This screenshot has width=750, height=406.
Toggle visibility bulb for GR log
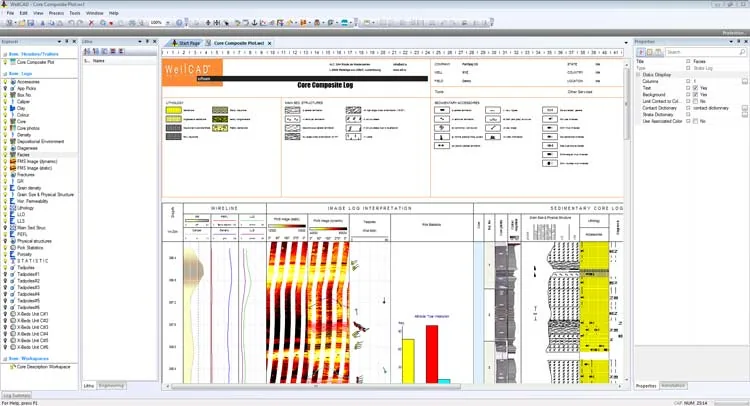coord(6,181)
